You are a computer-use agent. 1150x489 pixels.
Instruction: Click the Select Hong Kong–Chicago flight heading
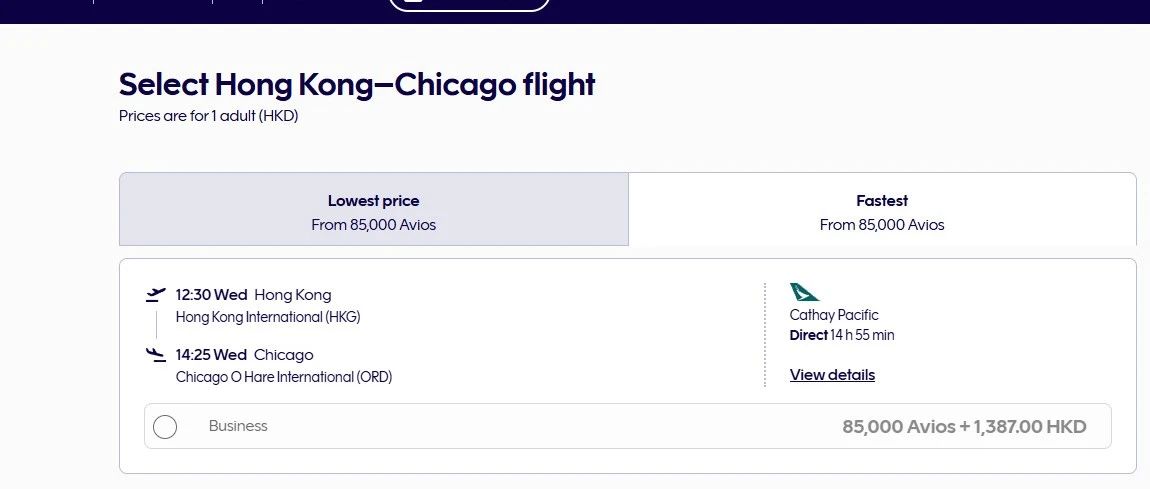point(357,84)
